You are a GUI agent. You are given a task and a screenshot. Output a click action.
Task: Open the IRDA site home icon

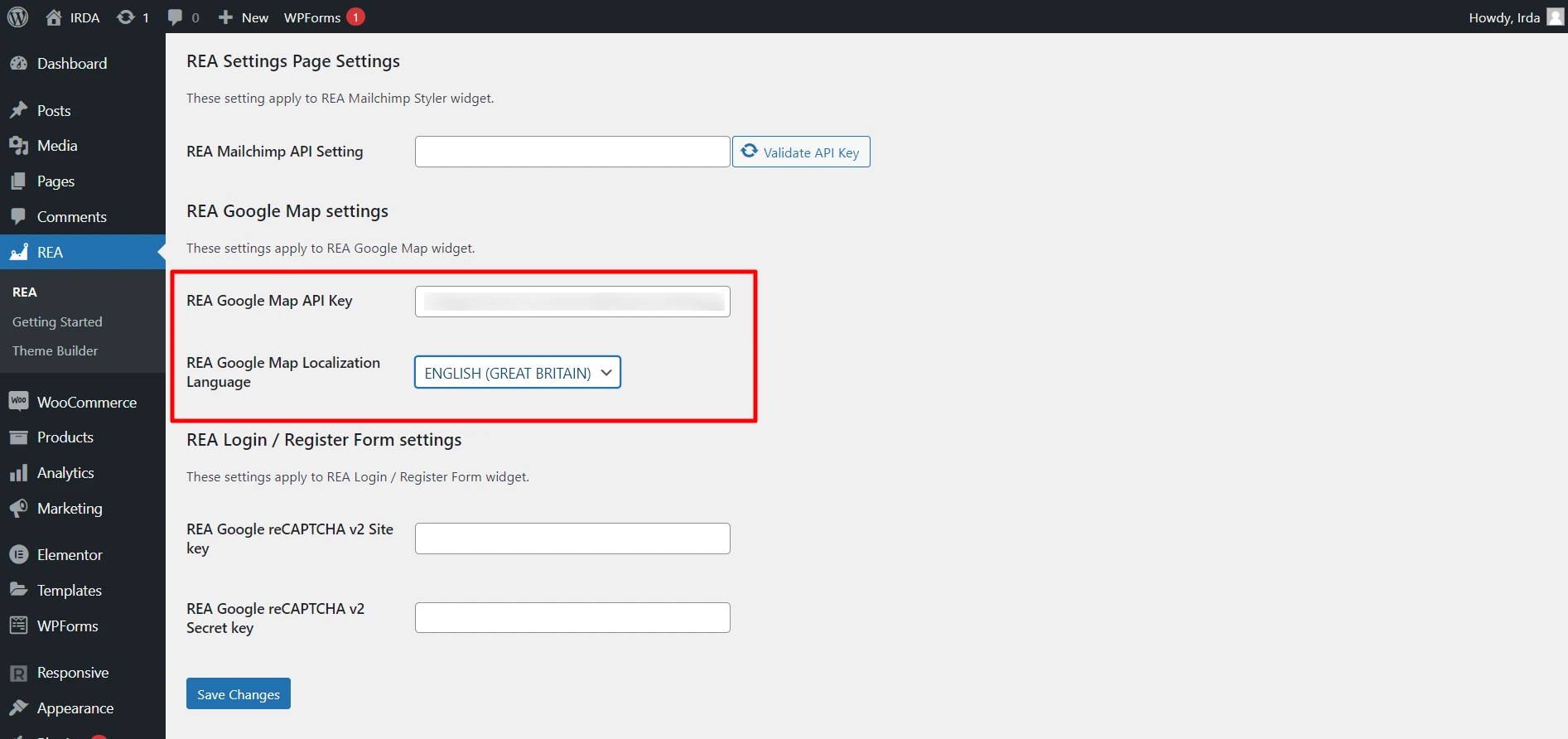click(54, 17)
